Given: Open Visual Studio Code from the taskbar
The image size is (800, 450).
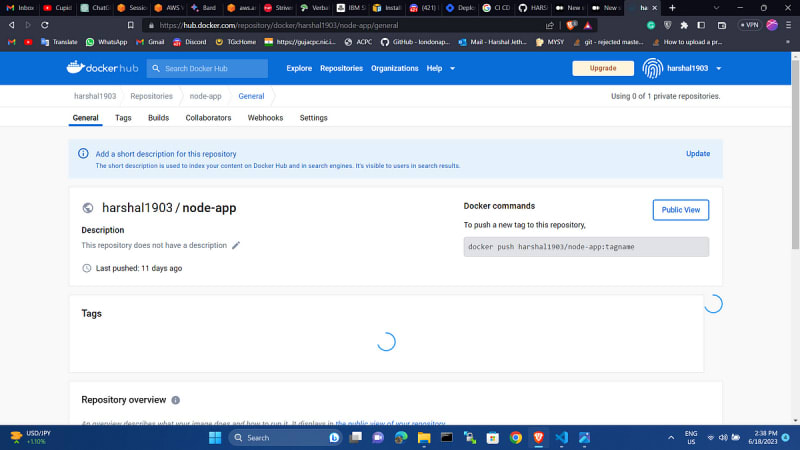Looking at the screenshot, I should click(561, 438).
